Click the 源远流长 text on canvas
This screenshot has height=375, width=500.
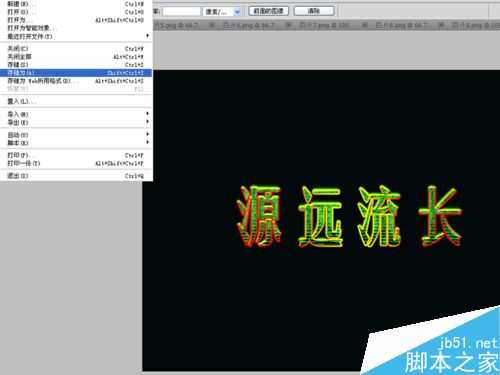click(x=349, y=216)
